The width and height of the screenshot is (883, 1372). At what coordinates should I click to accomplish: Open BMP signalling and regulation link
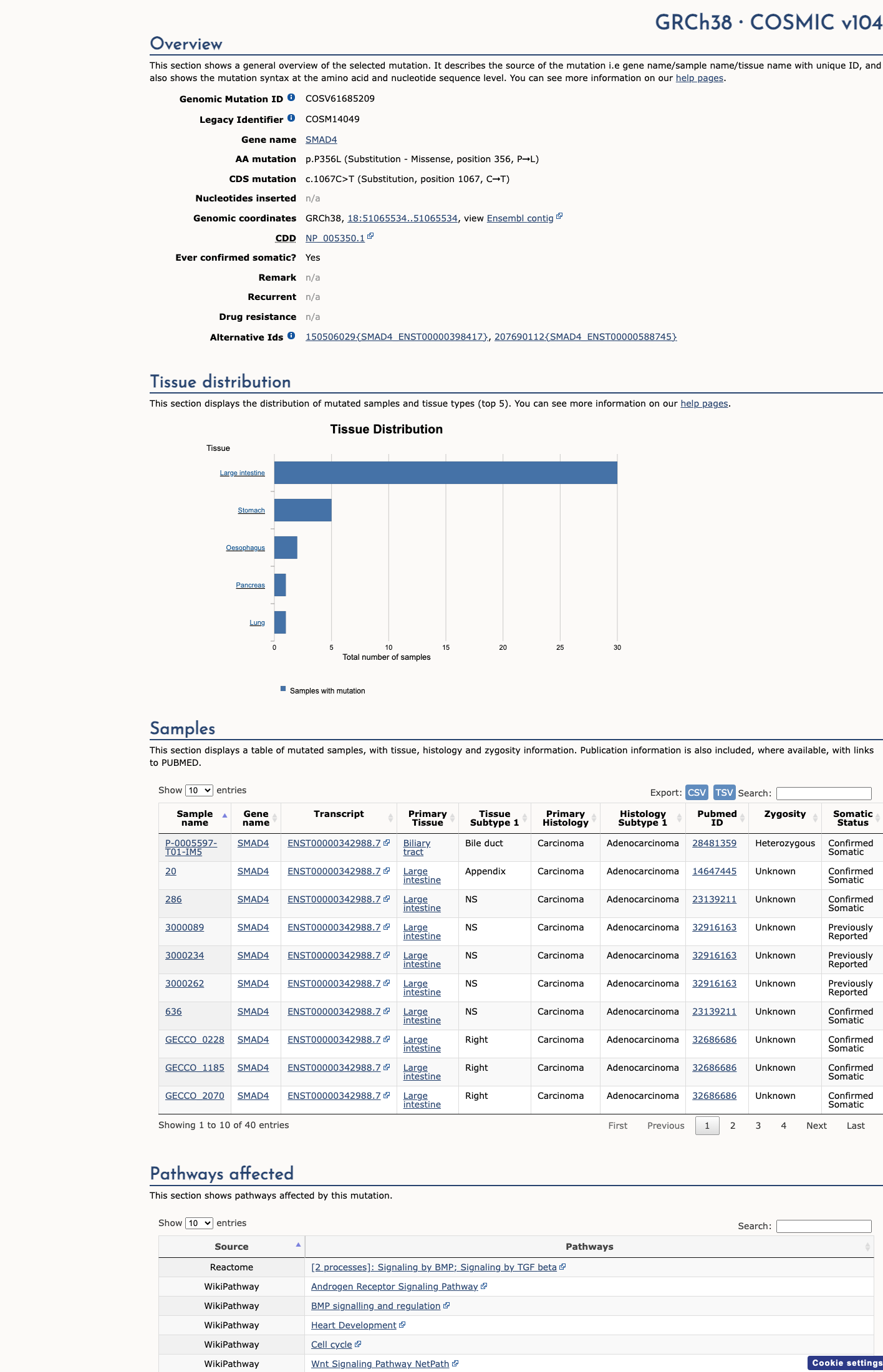click(375, 1306)
